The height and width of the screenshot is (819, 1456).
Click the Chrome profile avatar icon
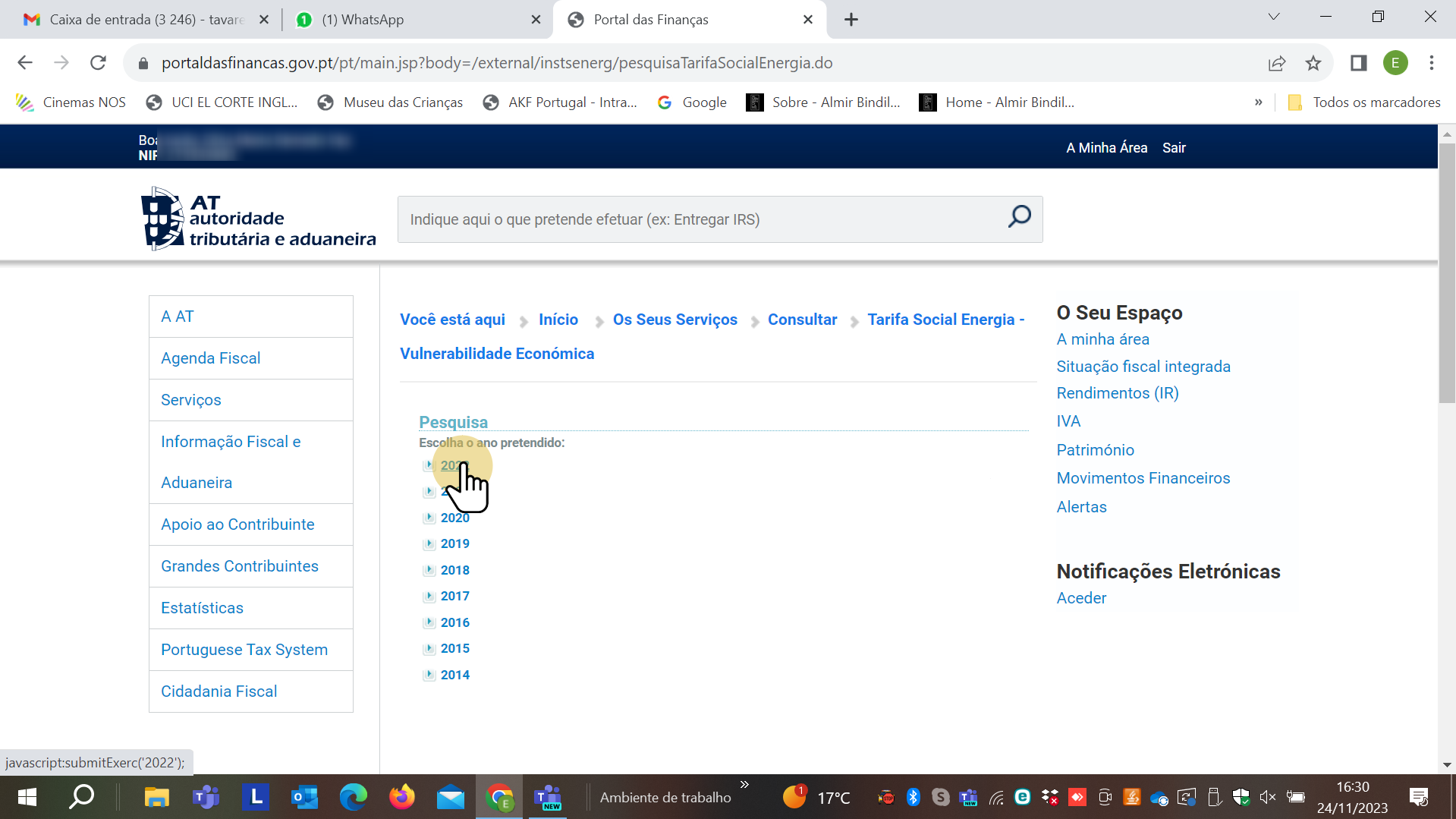[x=1395, y=63]
